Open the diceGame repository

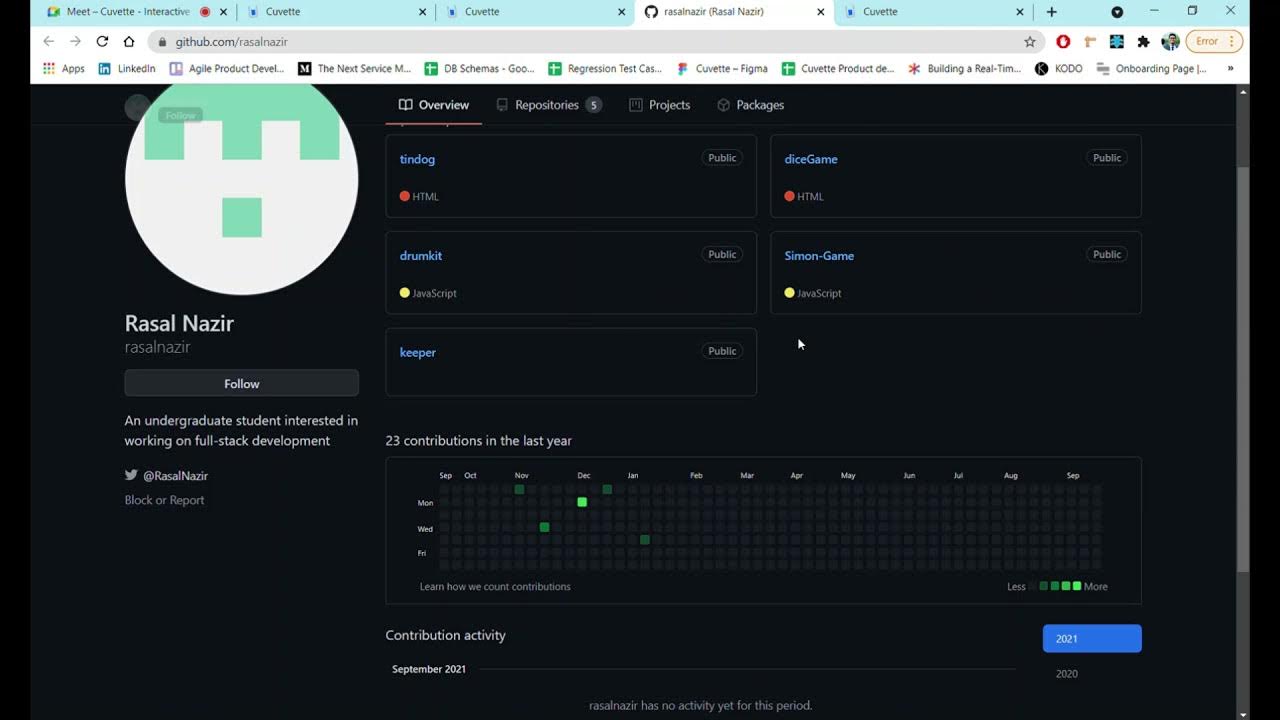pyautogui.click(x=811, y=159)
